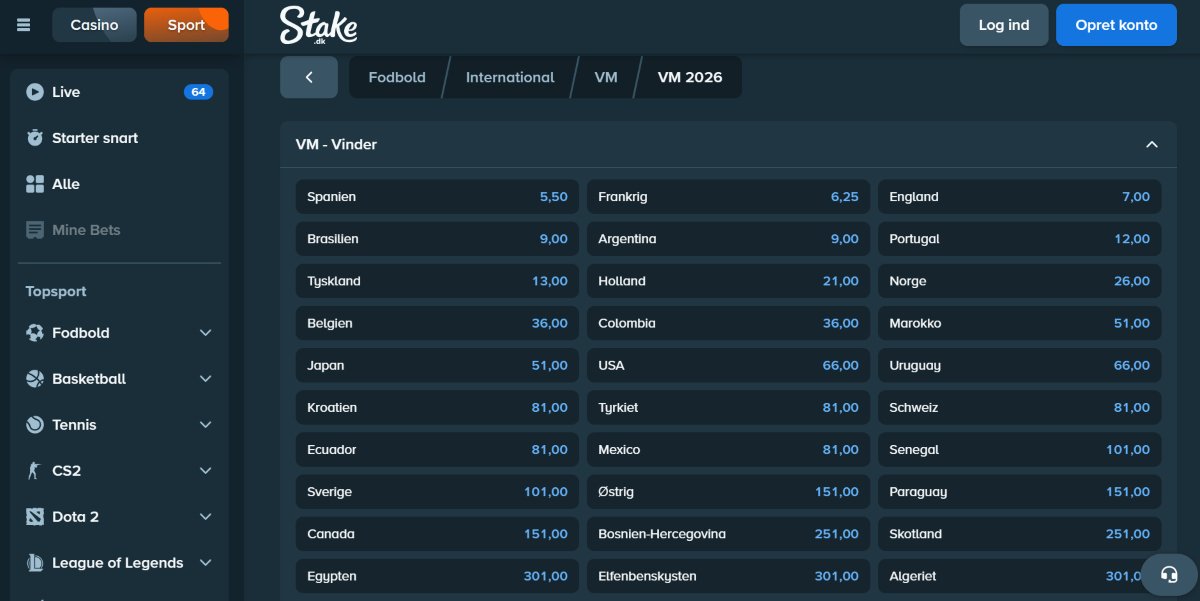This screenshot has height=601, width=1200.
Task: Click the Log ind button
Action: click(1004, 25)
